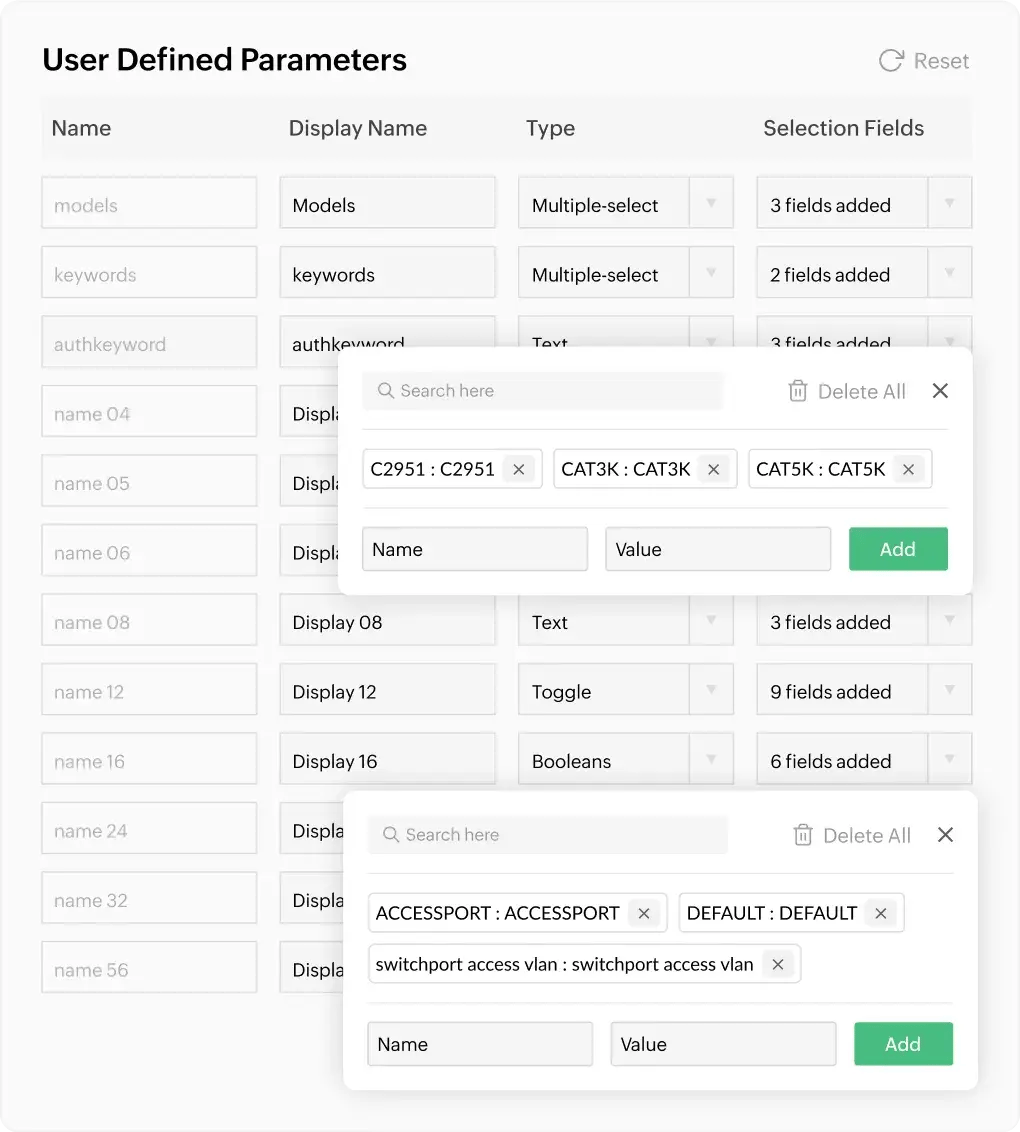Remove the C2951 : C2951 tag
This screenshot has height=1132, width=1020.
click(518, 469)
